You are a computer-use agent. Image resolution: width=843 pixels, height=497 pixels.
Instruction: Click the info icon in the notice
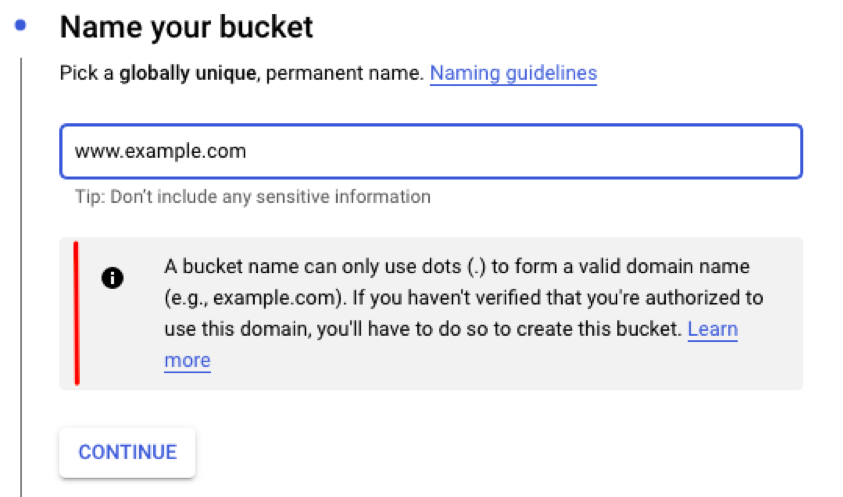[x=112, y=279]
